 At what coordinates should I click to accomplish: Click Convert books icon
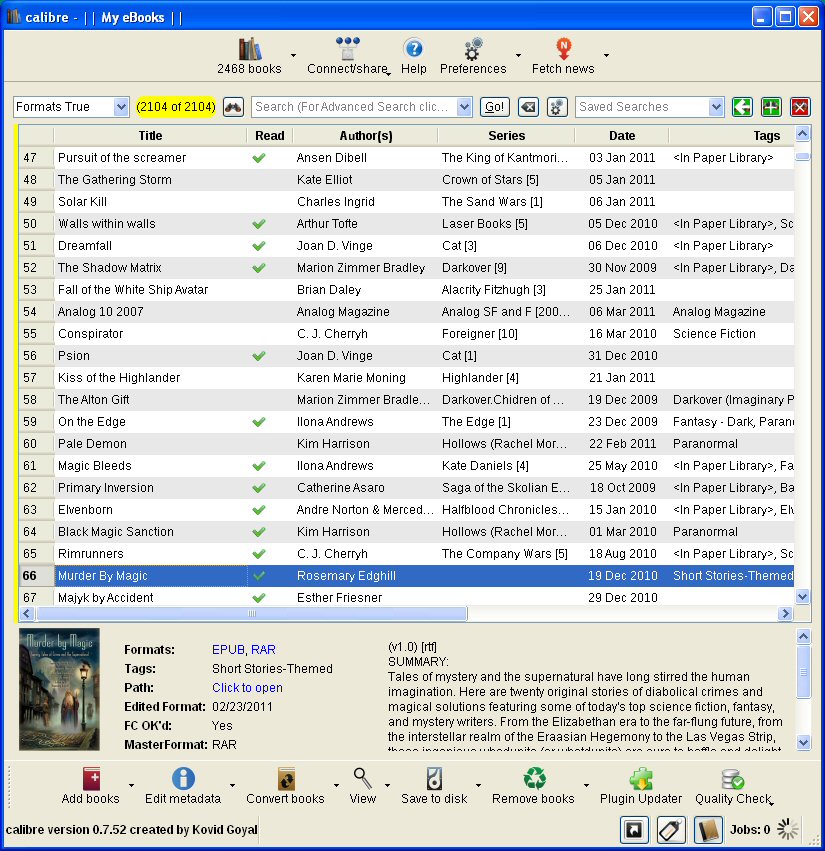285,779
